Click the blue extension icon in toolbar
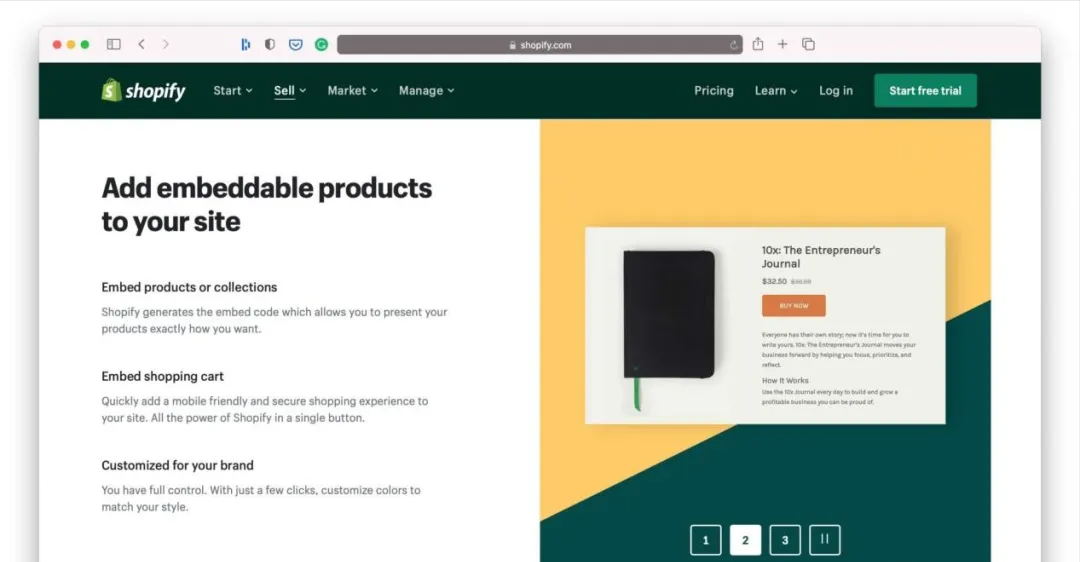 click(245, 44)
